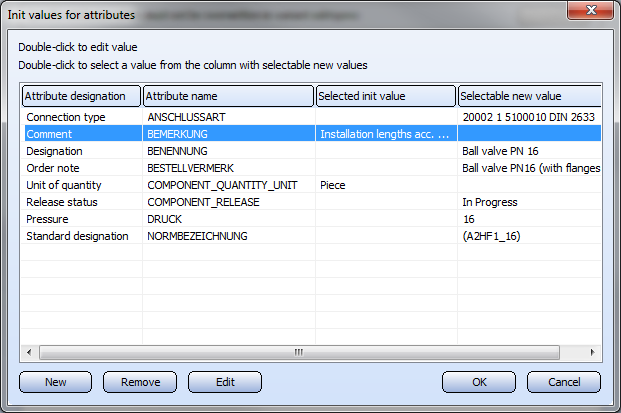Confirm with the OK button
This screenshot has width=621, height=413.
pos(479,382)
